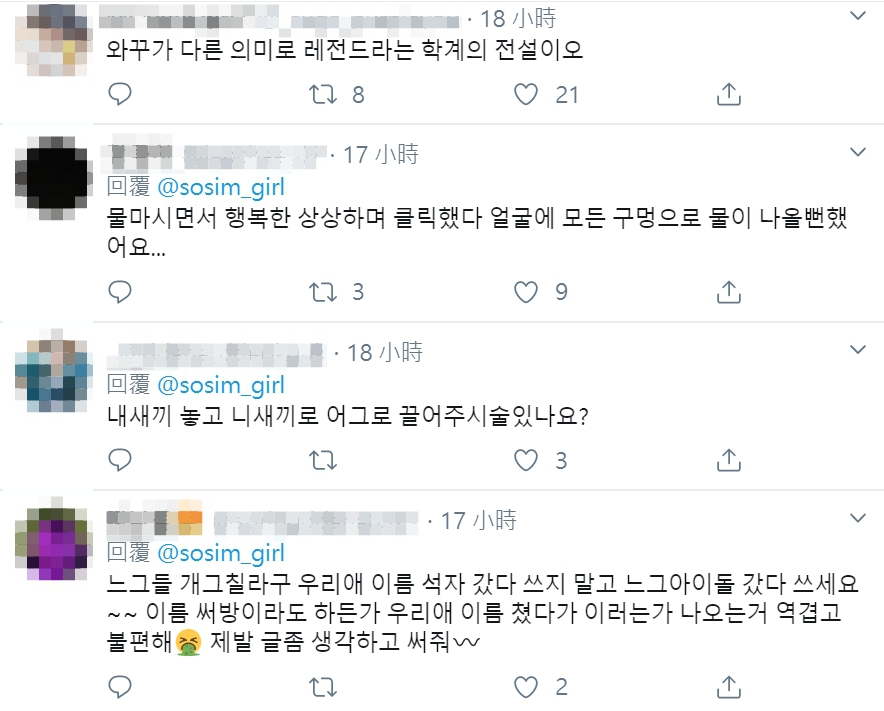Retweet the tweet with 8 retweets
Viewport: 884px width, 711px height.
coord(323,94)
